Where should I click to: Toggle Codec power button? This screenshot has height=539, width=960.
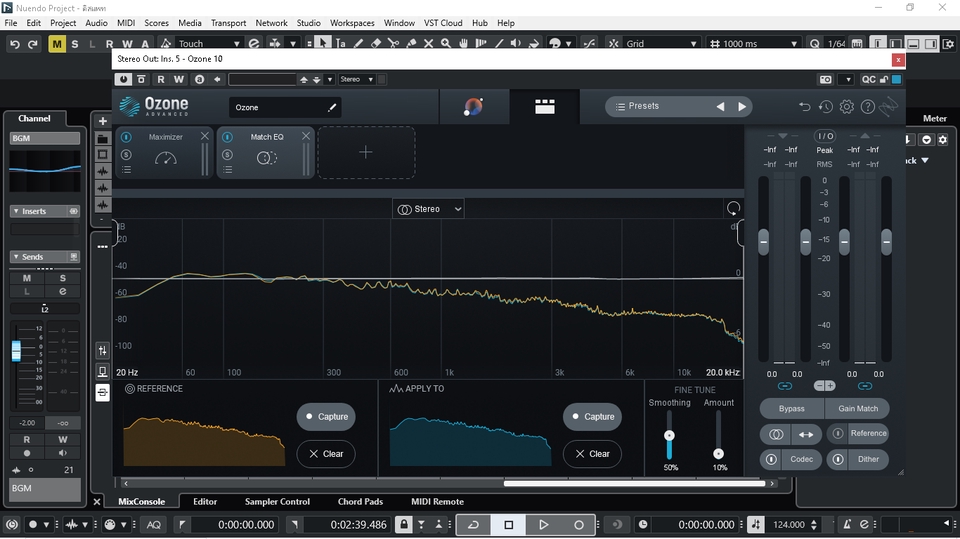pyautogui.click(x=771, y=459)
